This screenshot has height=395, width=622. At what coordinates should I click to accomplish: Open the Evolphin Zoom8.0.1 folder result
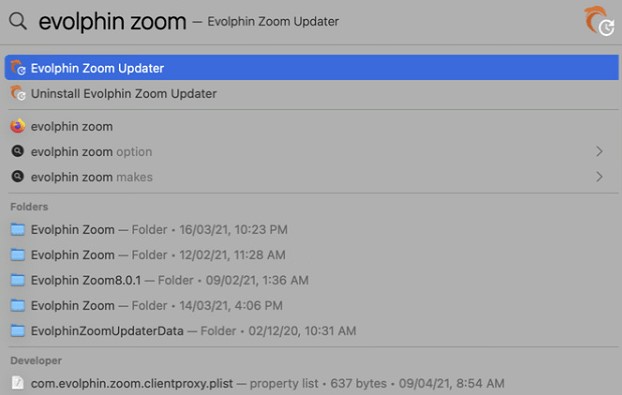coord(311,280)
